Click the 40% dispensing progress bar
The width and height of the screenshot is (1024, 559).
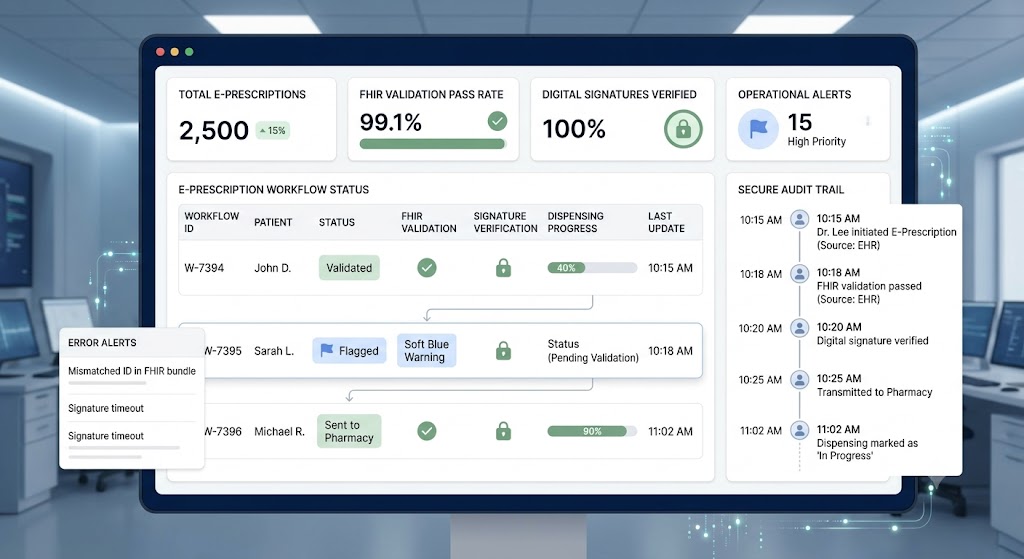(x=592, y=268)
